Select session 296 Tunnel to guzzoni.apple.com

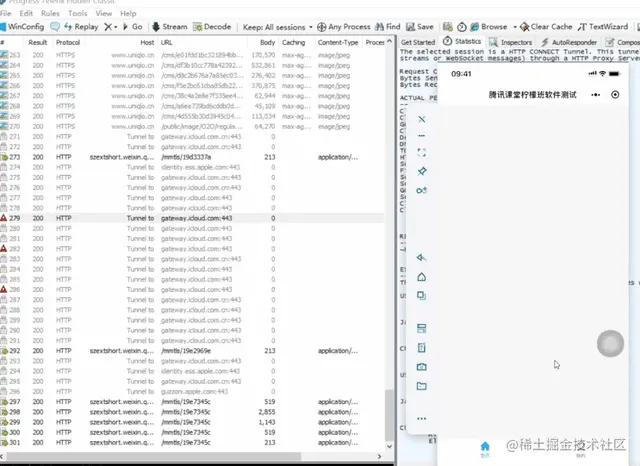[192, 392]
